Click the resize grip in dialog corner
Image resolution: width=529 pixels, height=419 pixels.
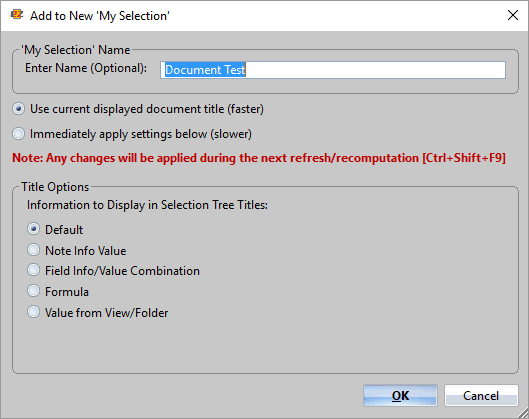(x=523, y=413)
